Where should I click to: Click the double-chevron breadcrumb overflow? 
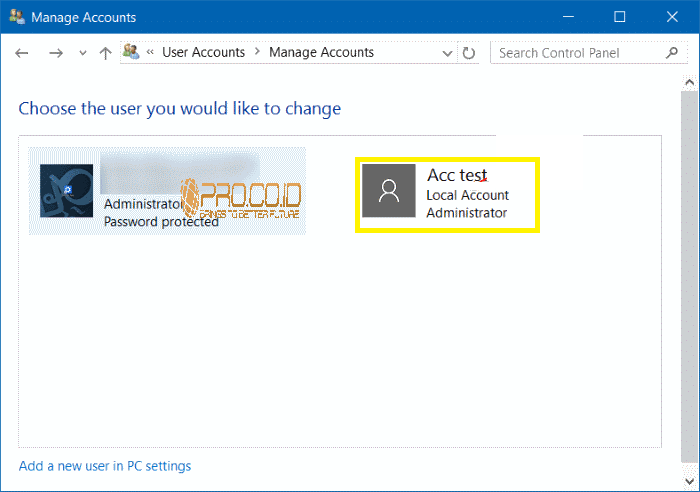pos(150,52)
